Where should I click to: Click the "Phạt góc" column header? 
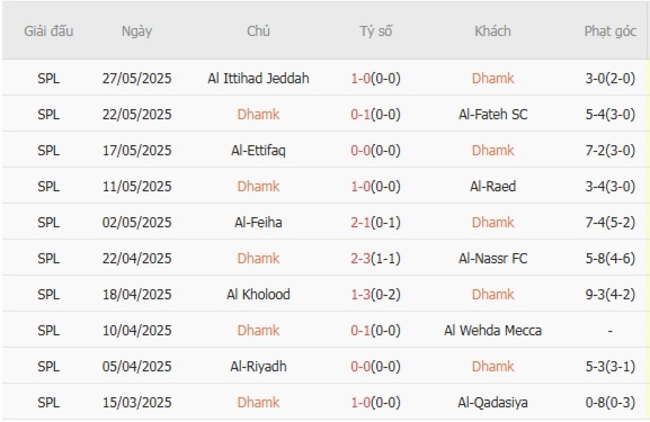click(610, 31)
